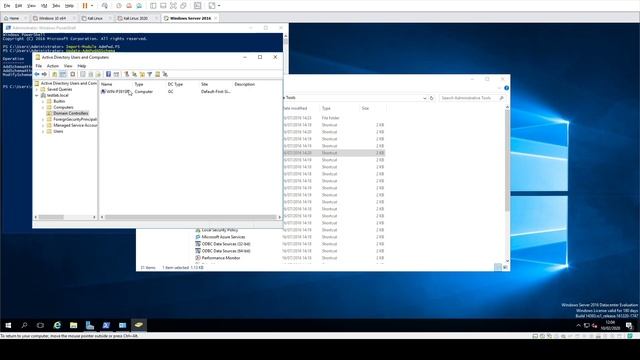Expand the ForeignSecurityPrincipals arrow
Image resolution: width=640 pixels, height=360 pixels.
(43, 120)
